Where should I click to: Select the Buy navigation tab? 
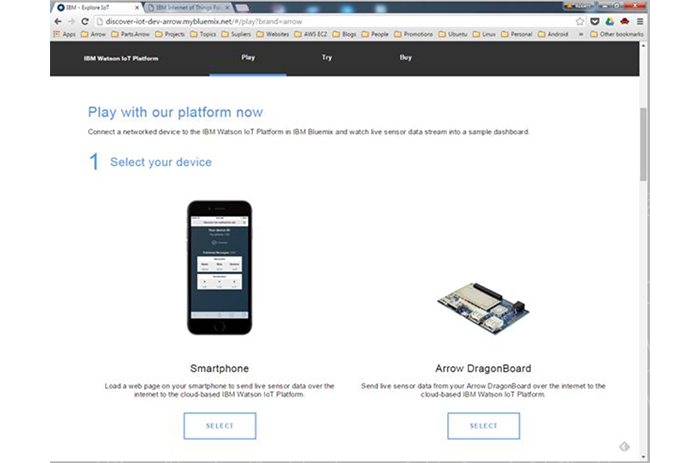click(x=405, y=57)
